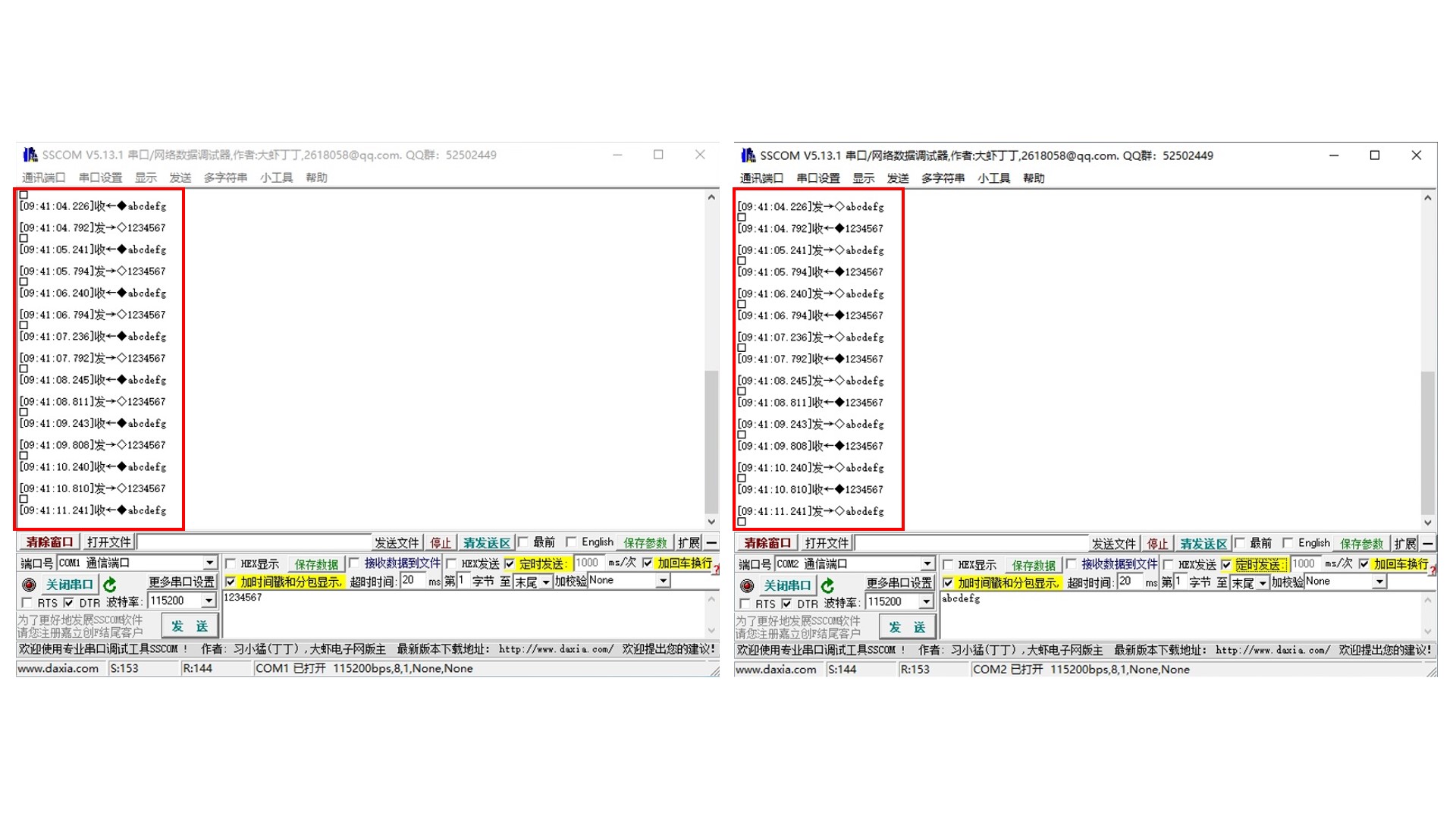The image size is (1456, 819).
Task: Click minus collapse button beside 扩展 in COM2 window
Action: pos(1428,543)
